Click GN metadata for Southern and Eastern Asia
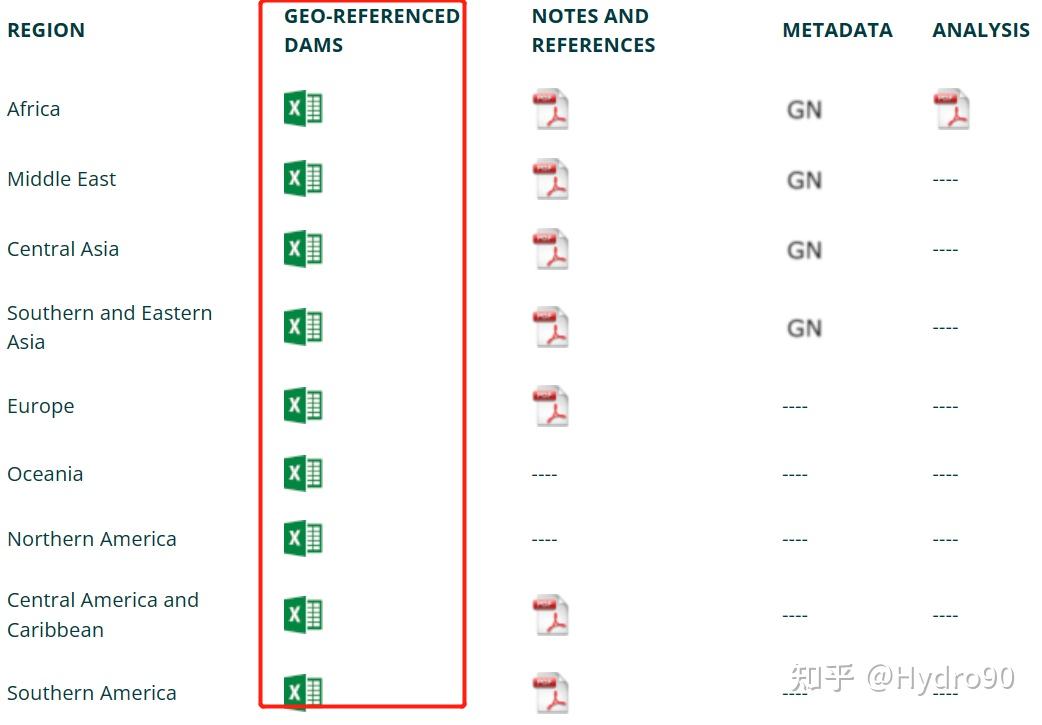 click(805, 327)
